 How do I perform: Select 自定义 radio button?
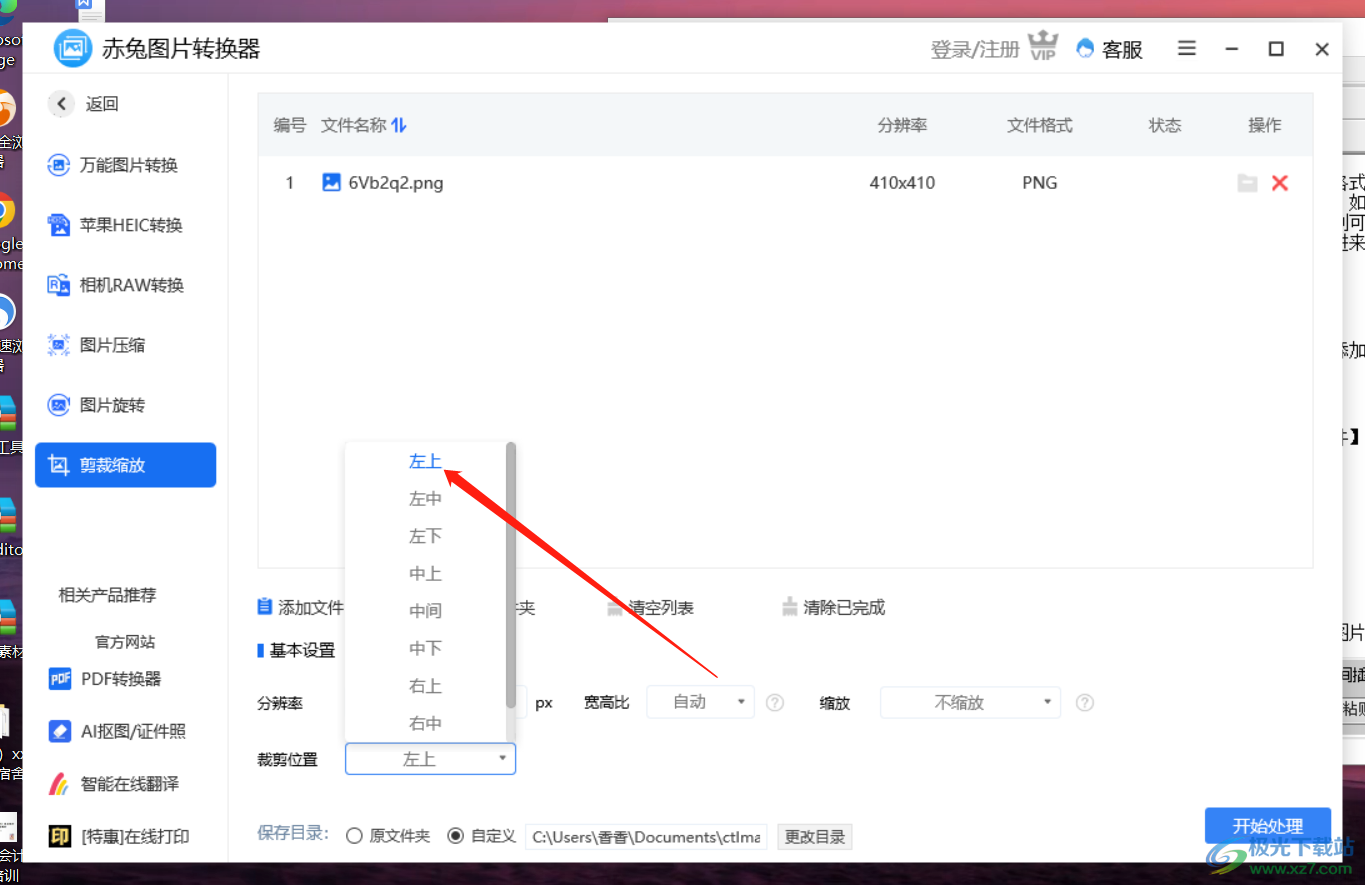(456, 836)
